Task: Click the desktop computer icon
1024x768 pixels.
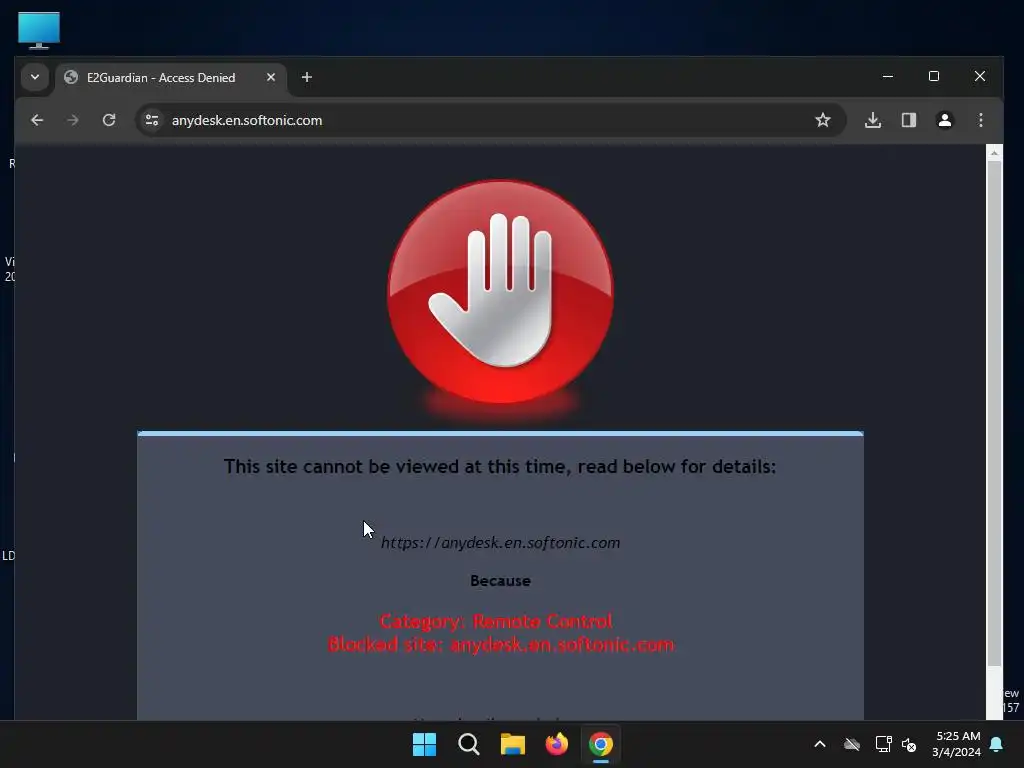Action: coord(39,29)
